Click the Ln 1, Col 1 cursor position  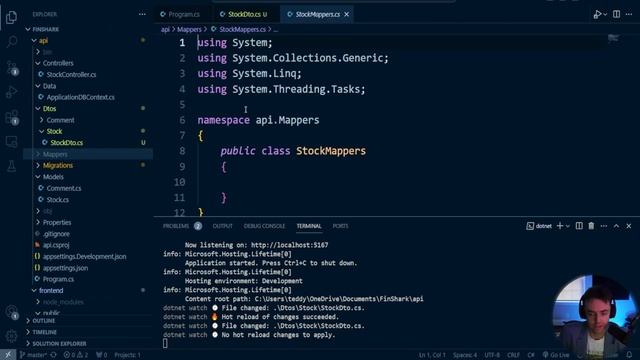click(432, 355)
